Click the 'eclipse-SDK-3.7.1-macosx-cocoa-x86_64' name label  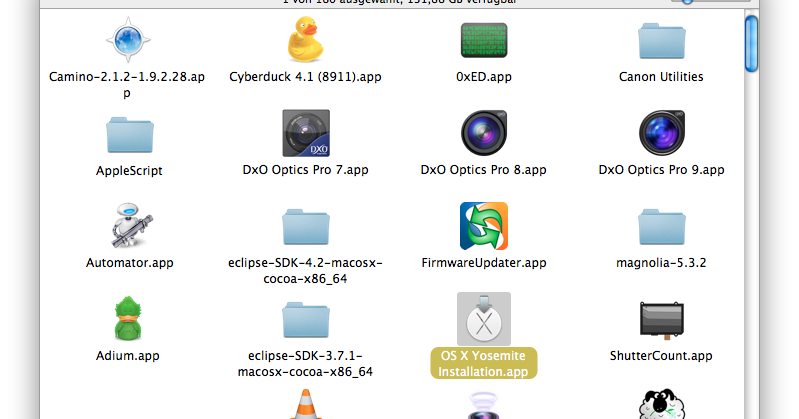pos(305,363)
